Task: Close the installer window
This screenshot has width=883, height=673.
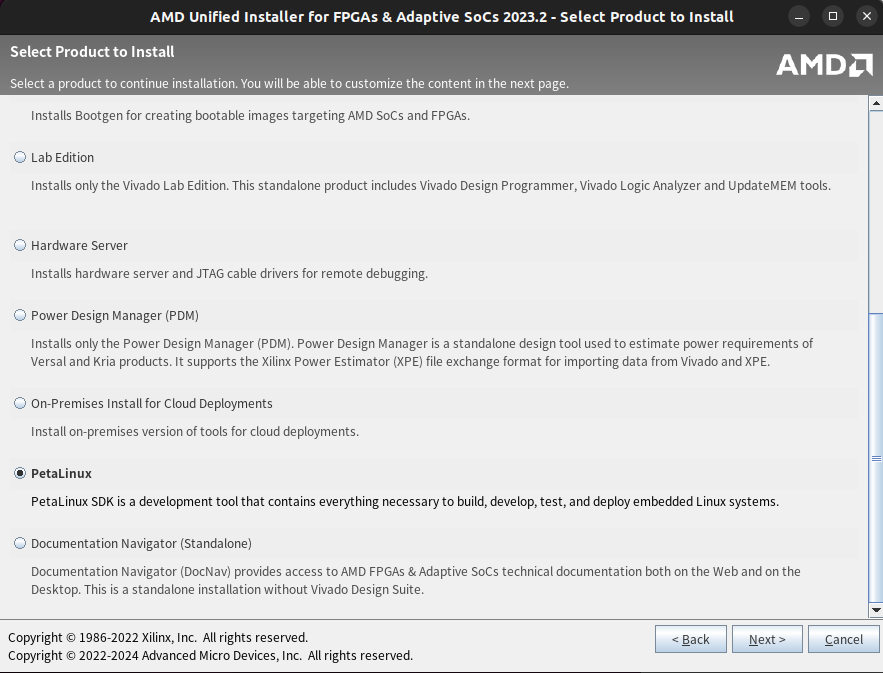Action: (x=867, y=17)
